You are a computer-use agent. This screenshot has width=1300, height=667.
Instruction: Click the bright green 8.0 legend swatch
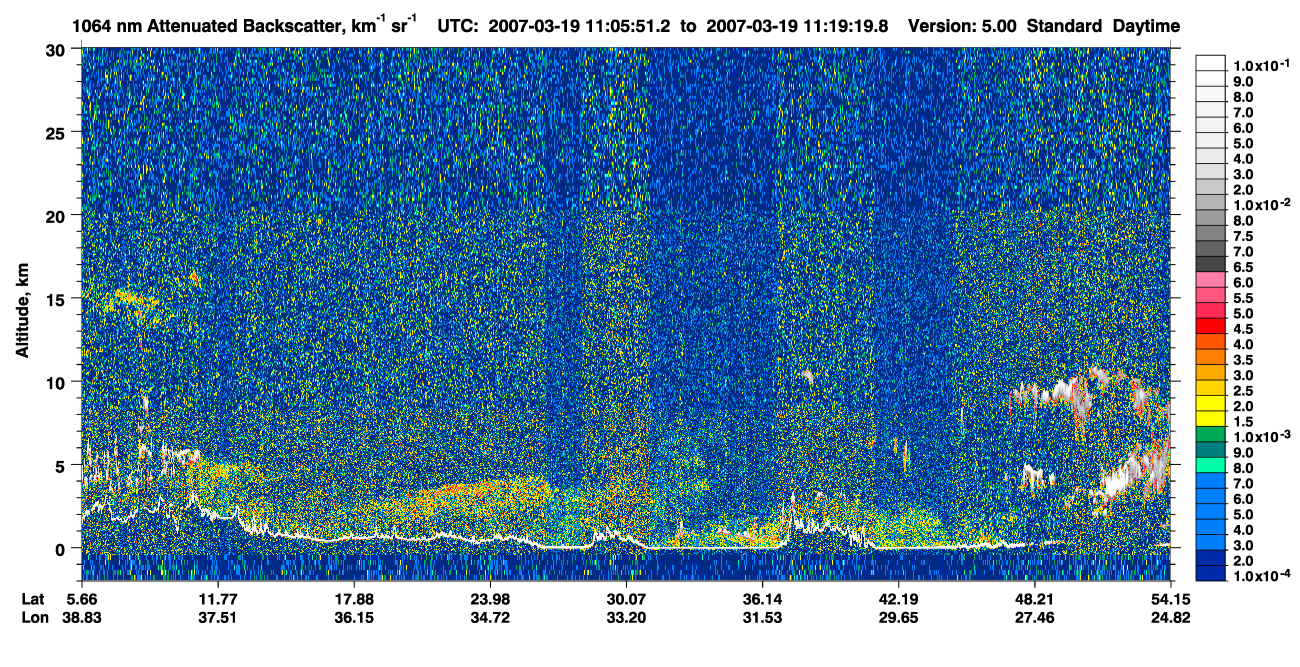coord(1211,465)
